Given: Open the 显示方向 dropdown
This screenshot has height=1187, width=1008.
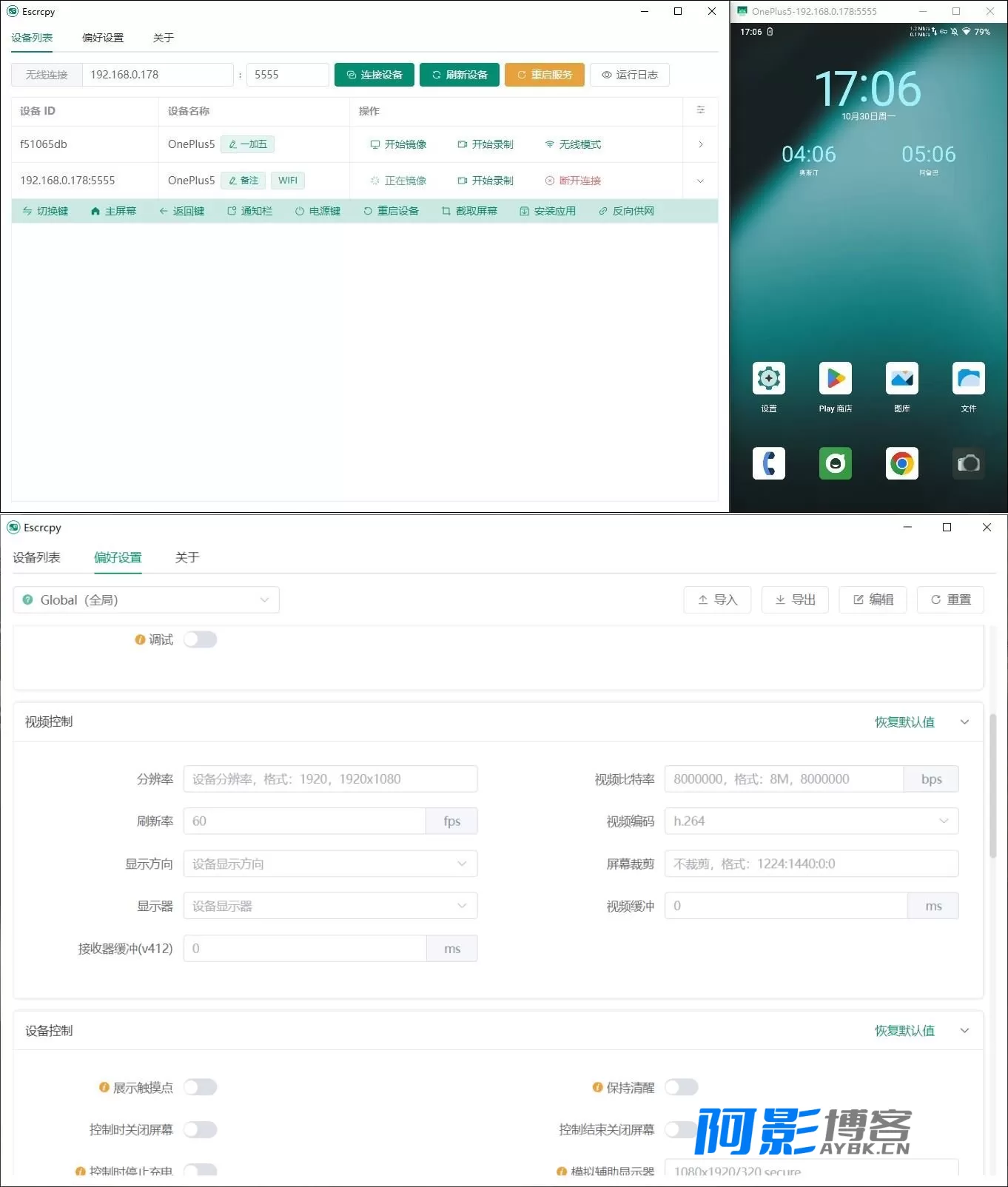Looking at the screenshot, I should (330, 864).
